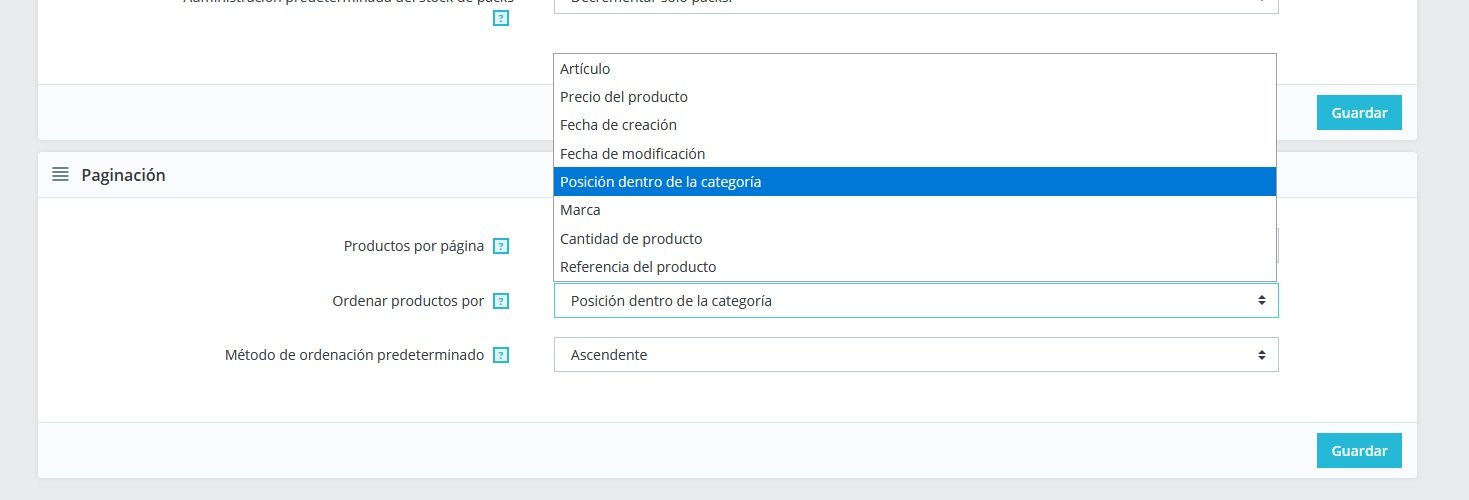Viewport: 1469px width, 500px height.
Task: Select Fecha de modificación option
Action: click(632, 154)
